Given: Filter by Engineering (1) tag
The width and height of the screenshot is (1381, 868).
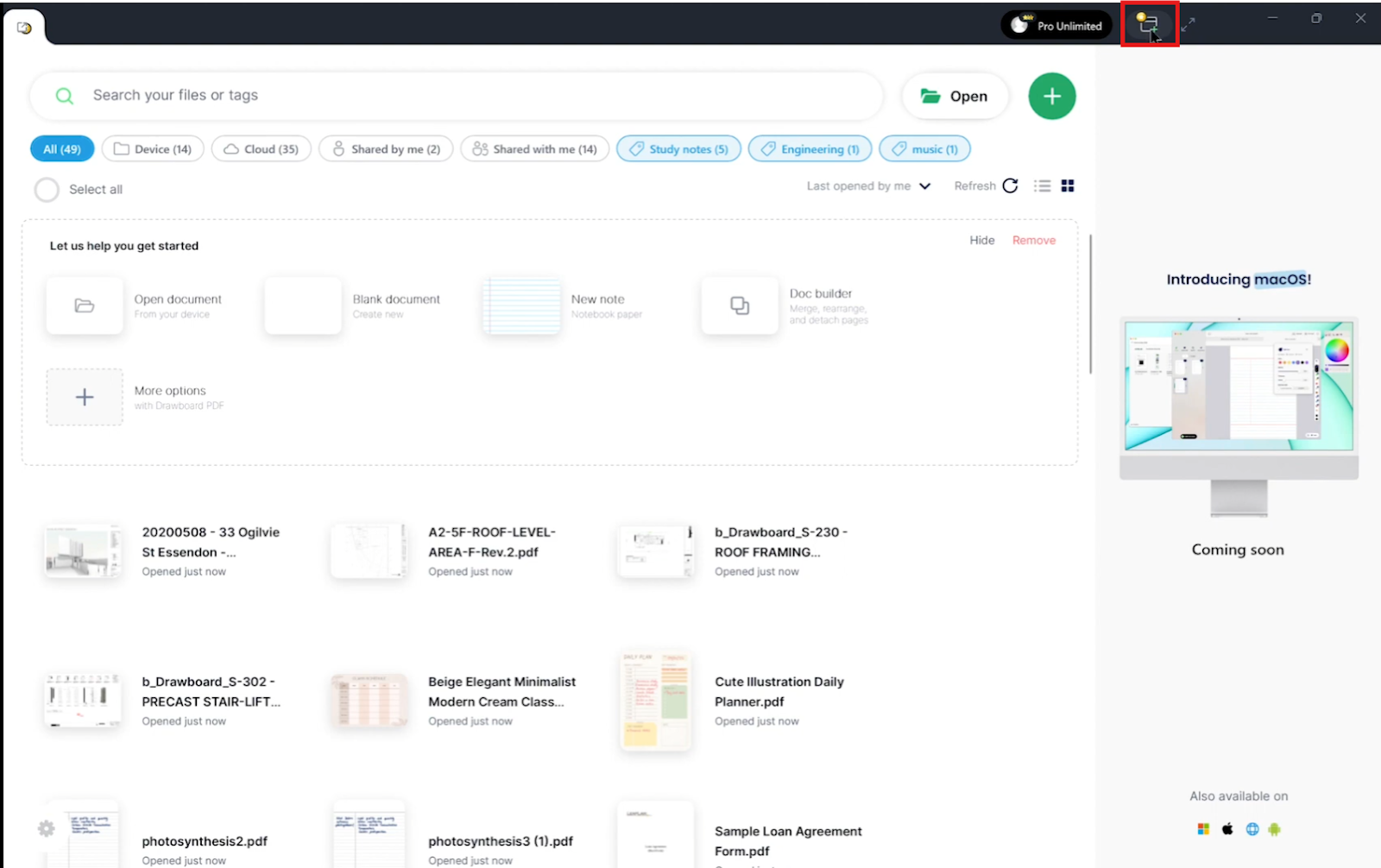Looking at the screenshot, I should click(x=810, y=149).
